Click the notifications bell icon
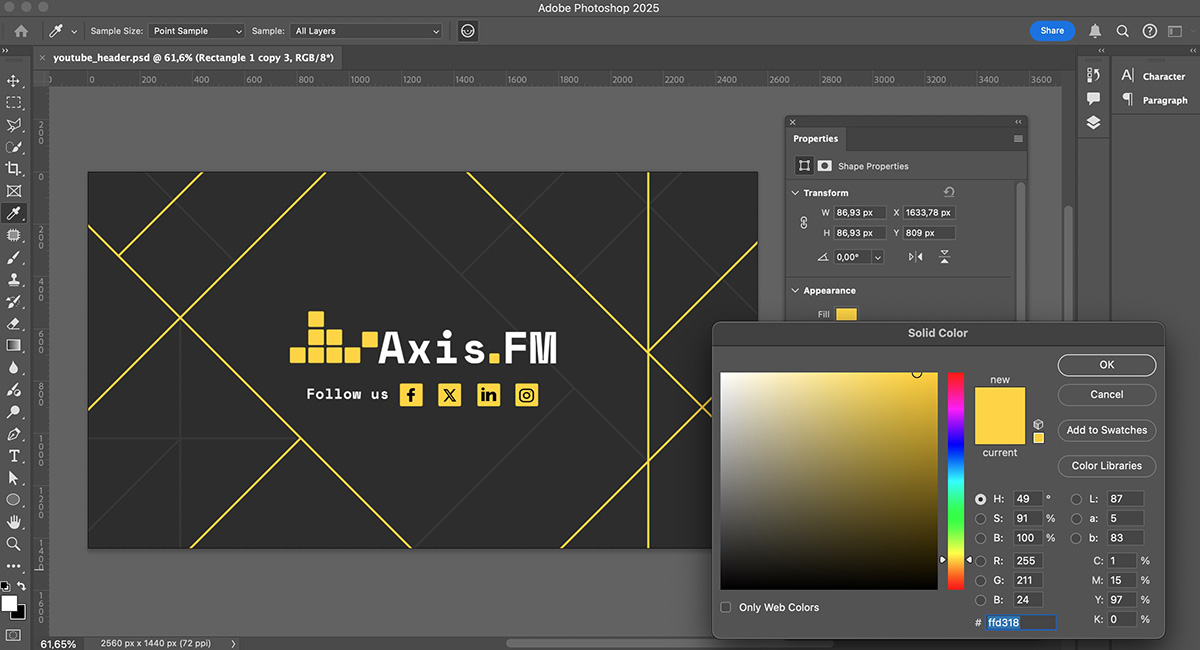The width and height of the screenshot is (1200, 650). 1095,31
